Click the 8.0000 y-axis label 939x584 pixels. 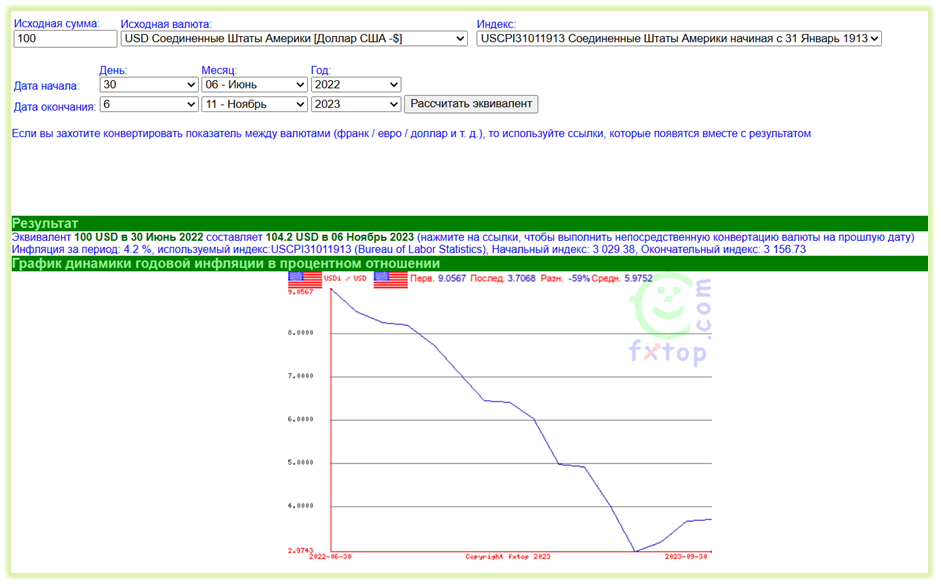[301, 333]
